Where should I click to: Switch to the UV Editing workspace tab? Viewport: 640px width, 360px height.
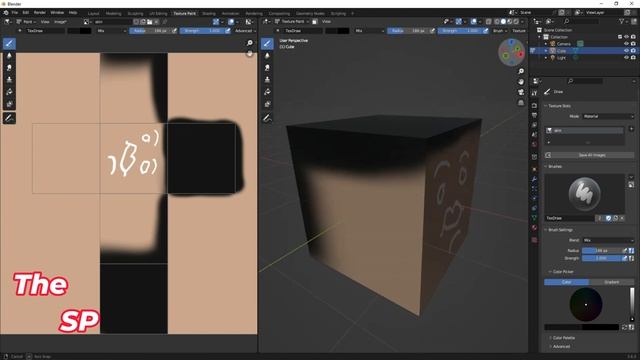(x=158, y=13)
